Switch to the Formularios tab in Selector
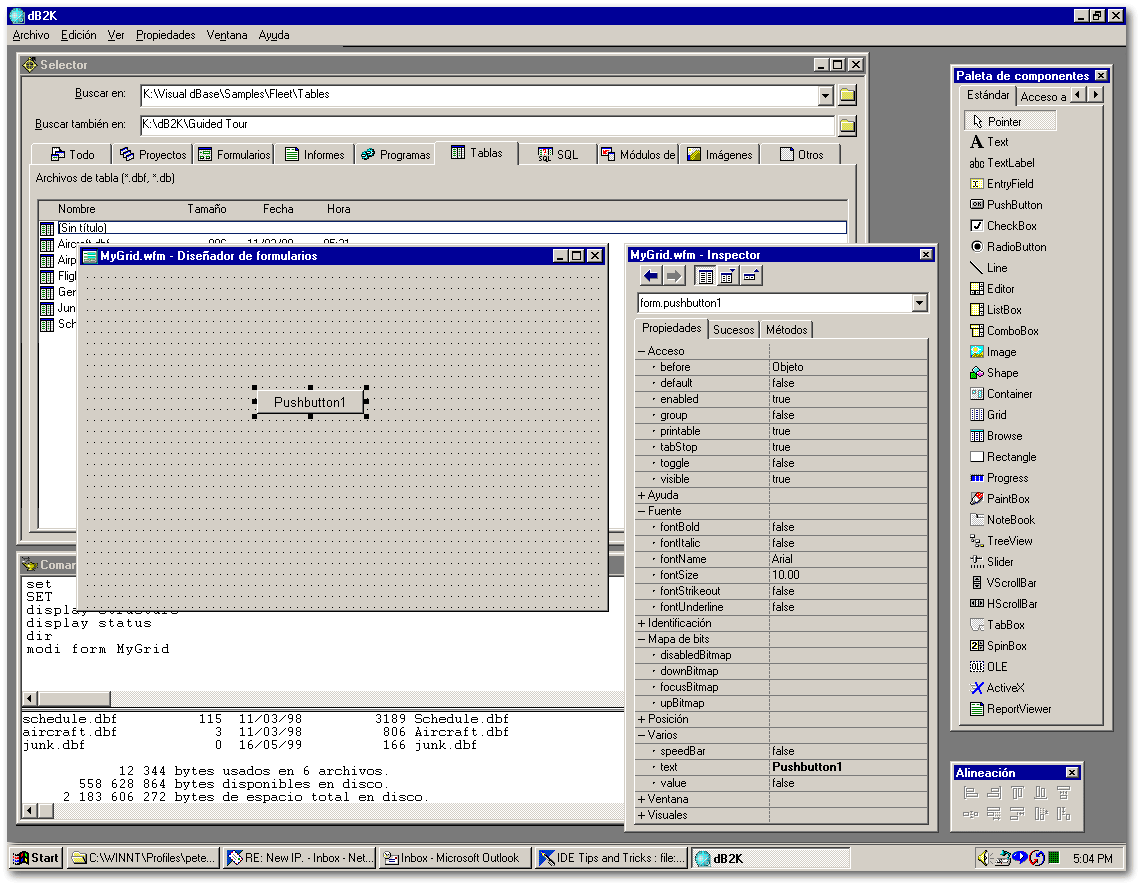The height and width of the screenshot is (886, 1141). (234, 154)
